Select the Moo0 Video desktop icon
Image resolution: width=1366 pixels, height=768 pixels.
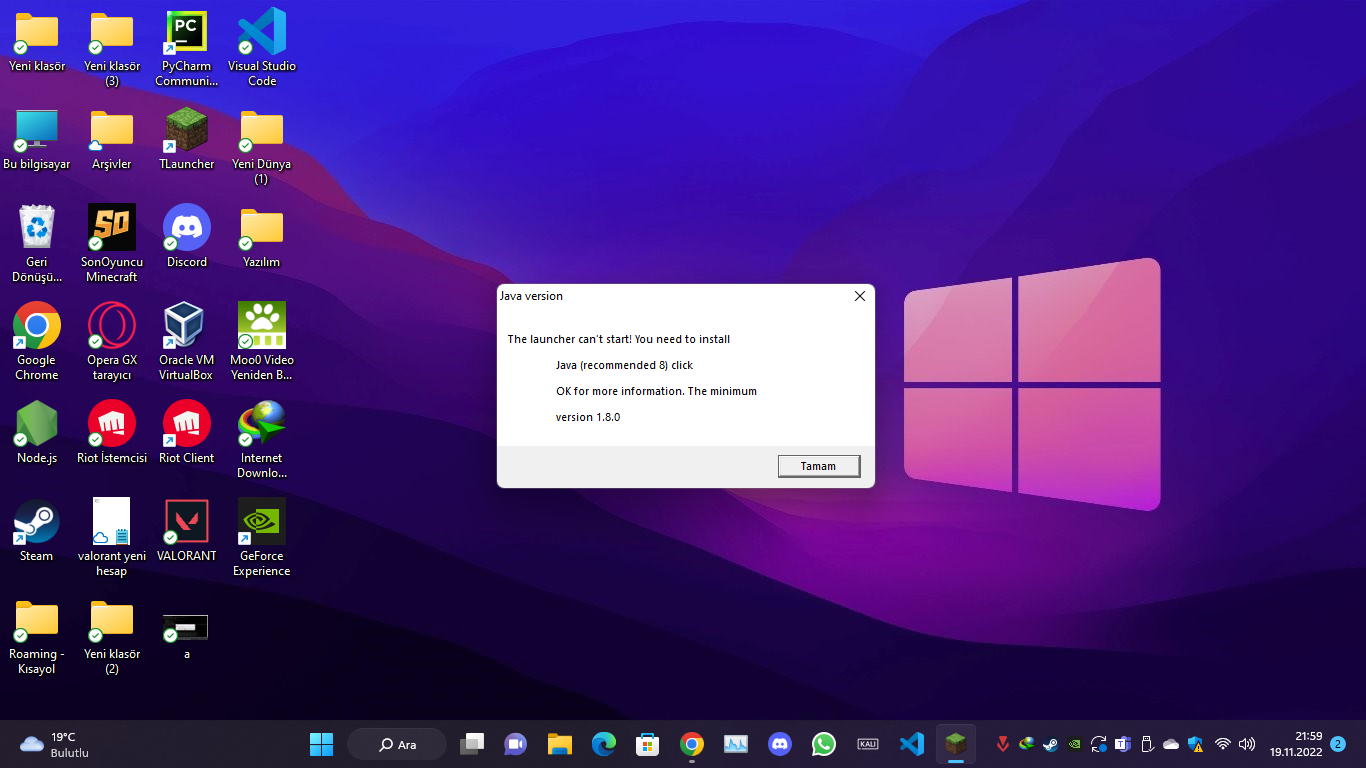[262, 341]
